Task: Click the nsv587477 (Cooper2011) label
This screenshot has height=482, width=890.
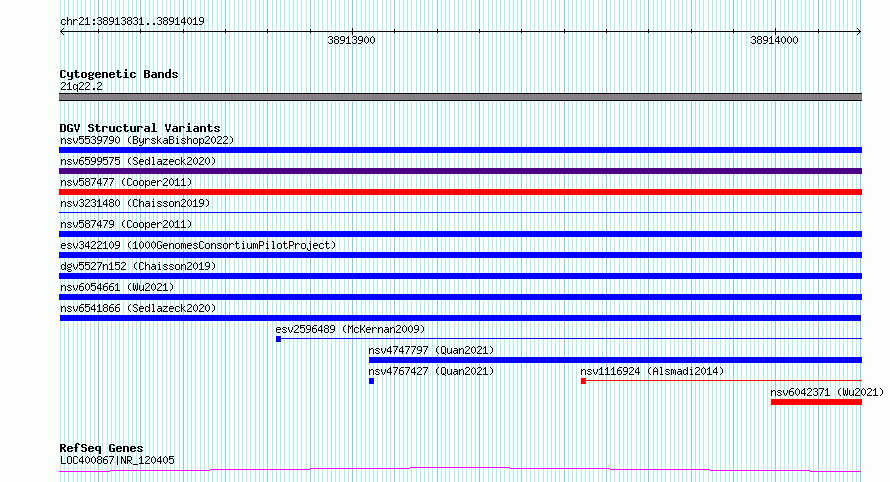Action: coord(126,182)
